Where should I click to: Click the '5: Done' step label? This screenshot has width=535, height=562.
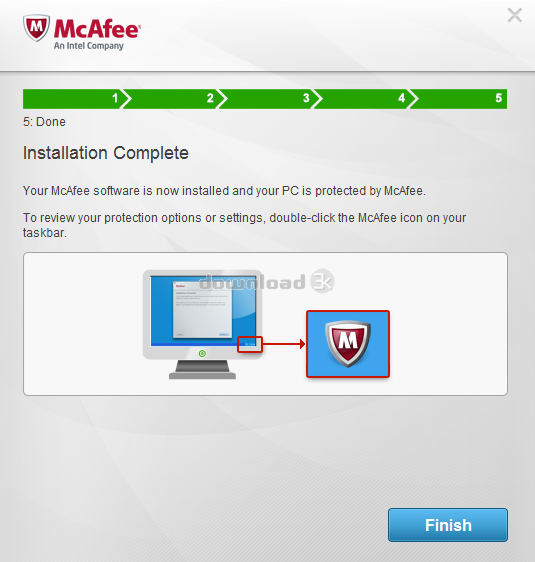click(x=44, y=122)
